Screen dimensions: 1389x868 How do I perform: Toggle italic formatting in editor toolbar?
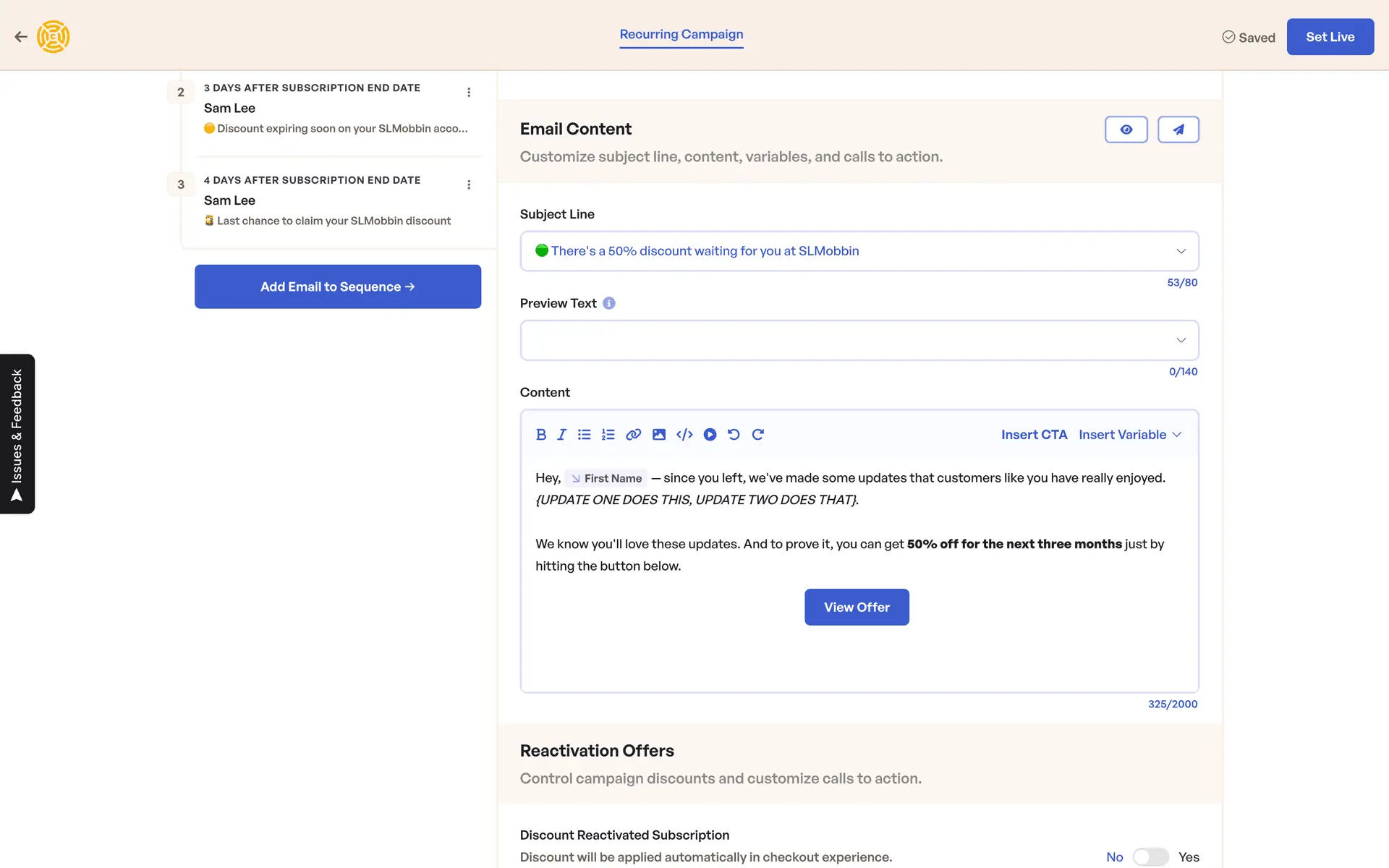coord(561,435)
